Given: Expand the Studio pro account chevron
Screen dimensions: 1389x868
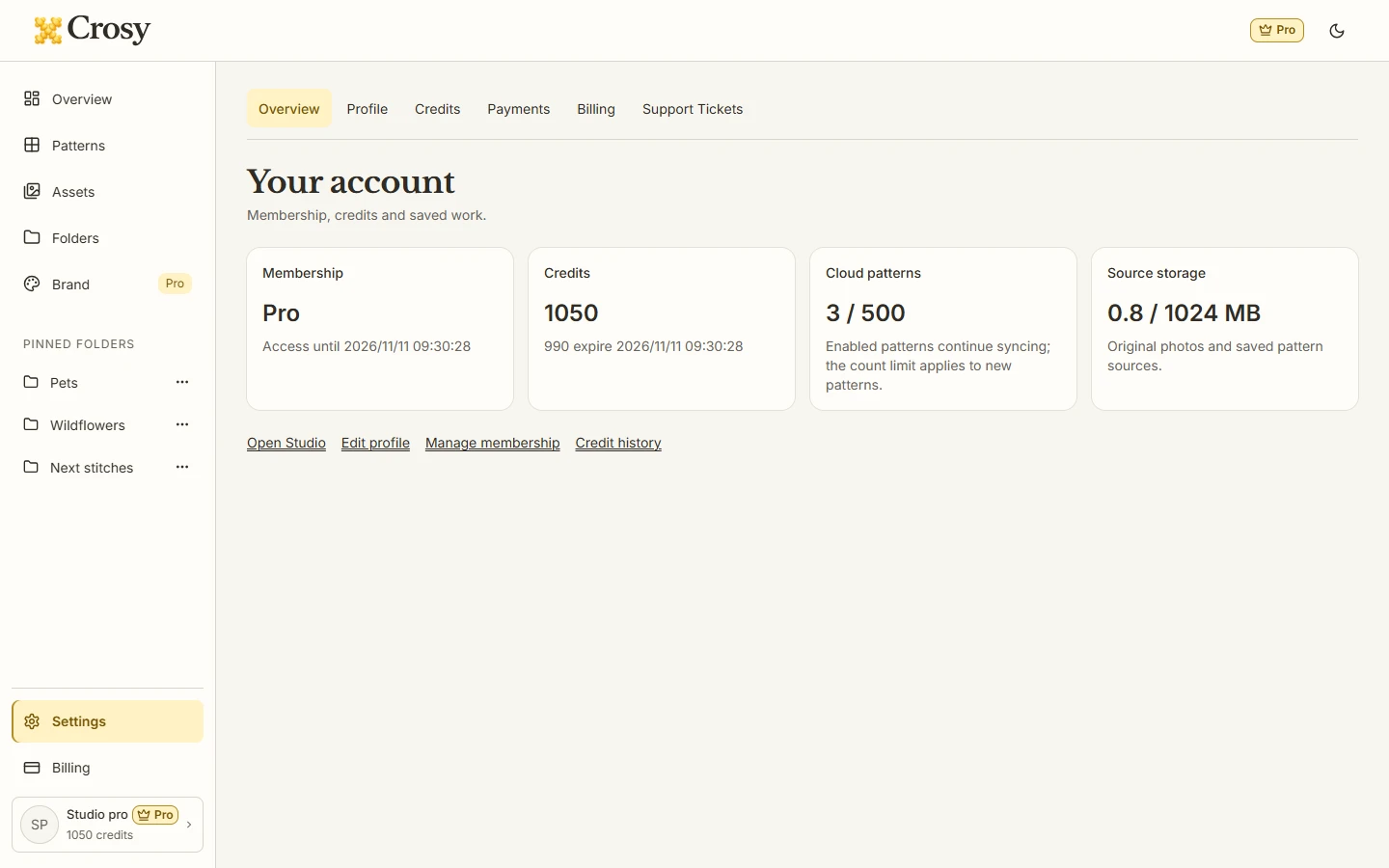Looking at the screenshot, I should pos(189,825).
